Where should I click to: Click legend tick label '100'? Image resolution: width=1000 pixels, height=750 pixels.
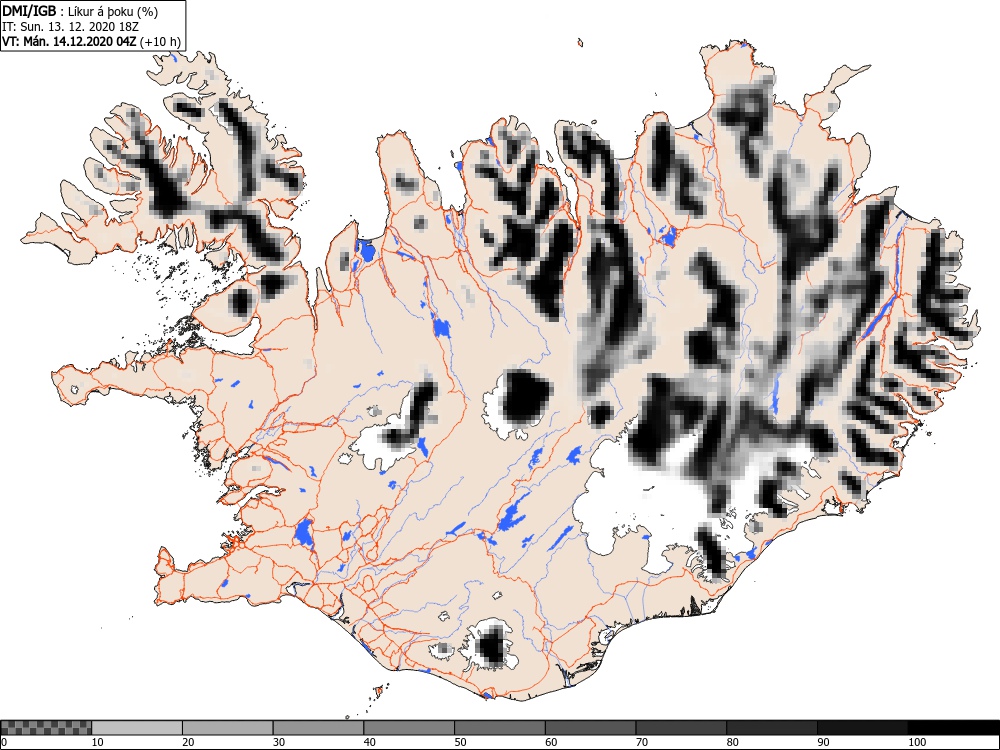[x=916, y=742]
